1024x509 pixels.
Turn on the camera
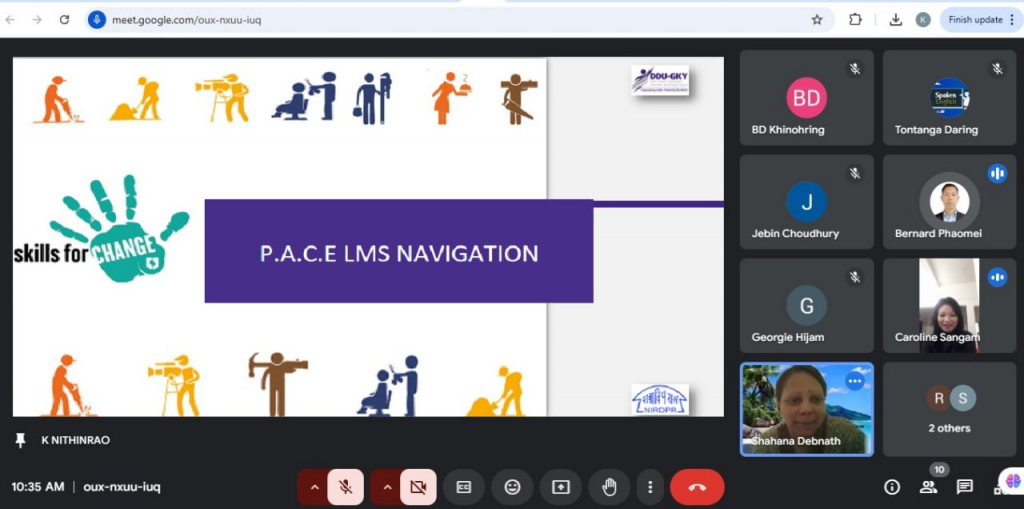tap(418, 487)
